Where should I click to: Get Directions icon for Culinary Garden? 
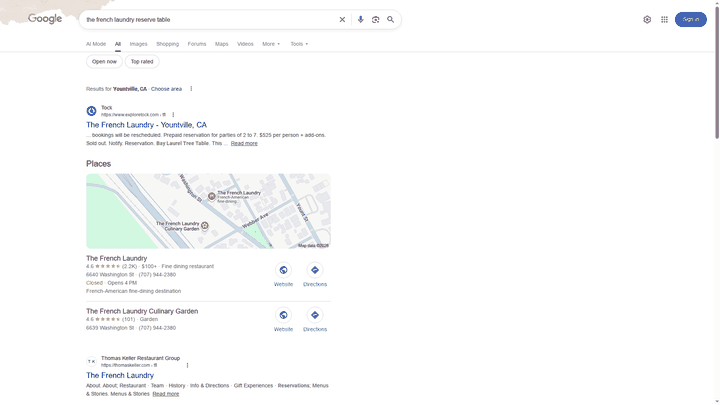[315, 315]
